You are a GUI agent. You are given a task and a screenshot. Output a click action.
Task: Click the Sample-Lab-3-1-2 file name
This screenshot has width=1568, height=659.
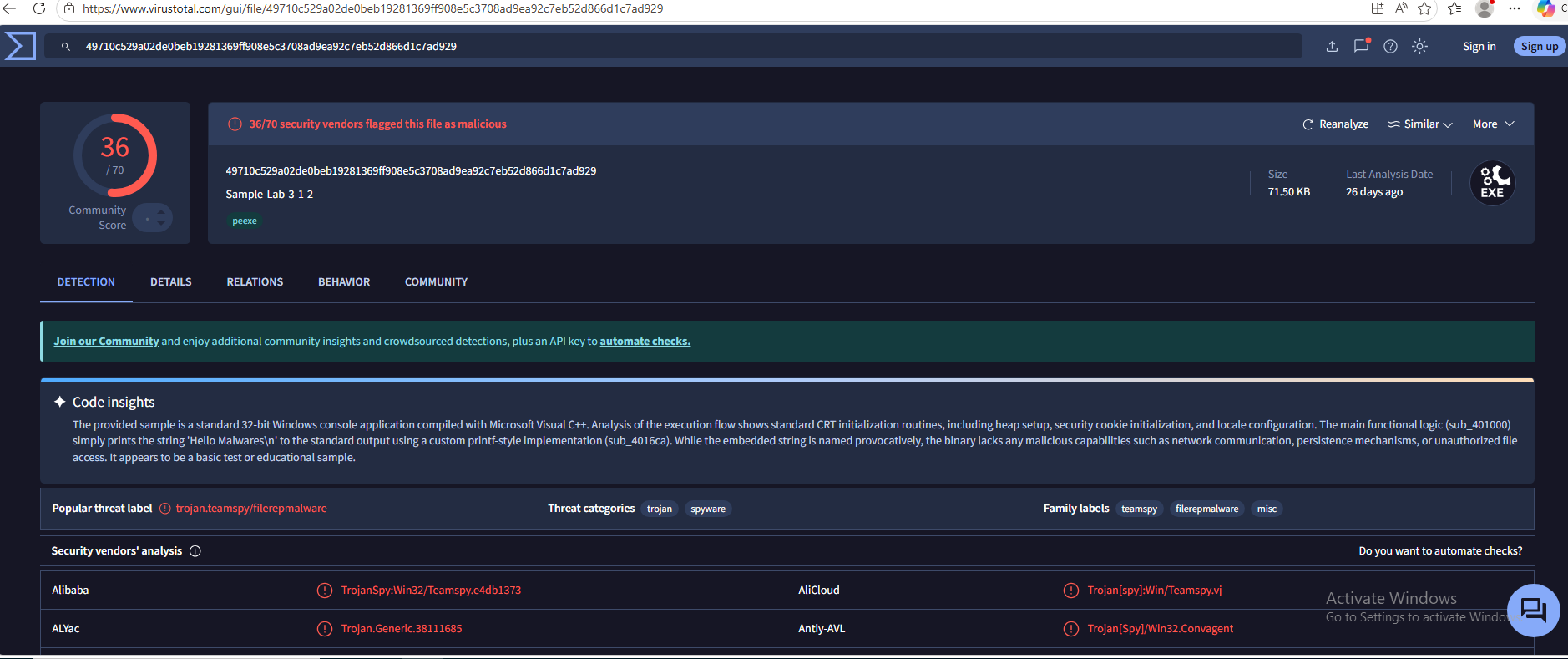(270, 195)
